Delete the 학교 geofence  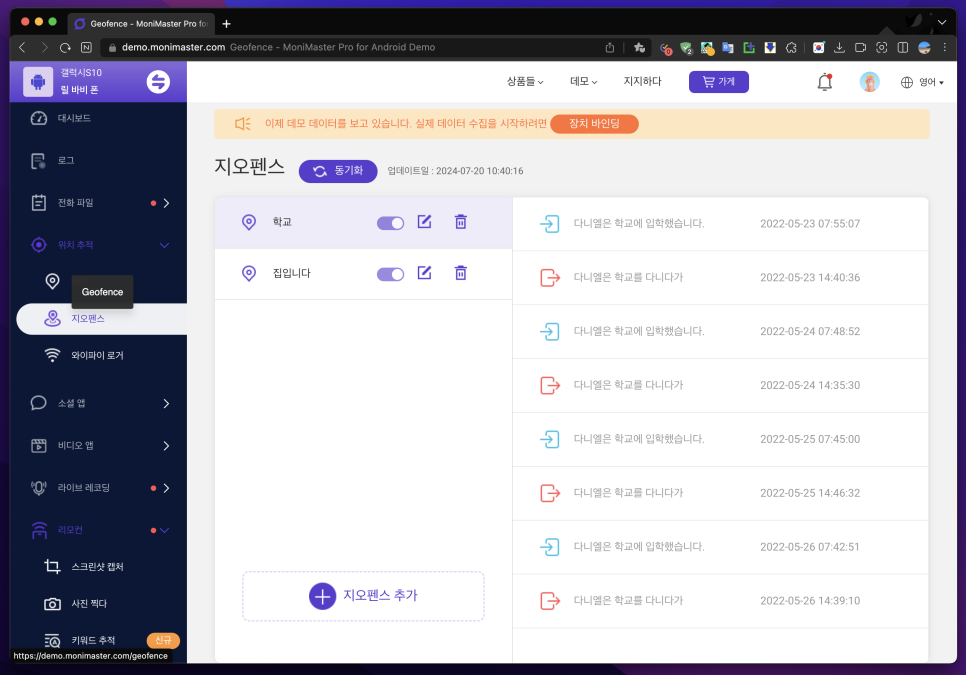click(x=461, y=222)
